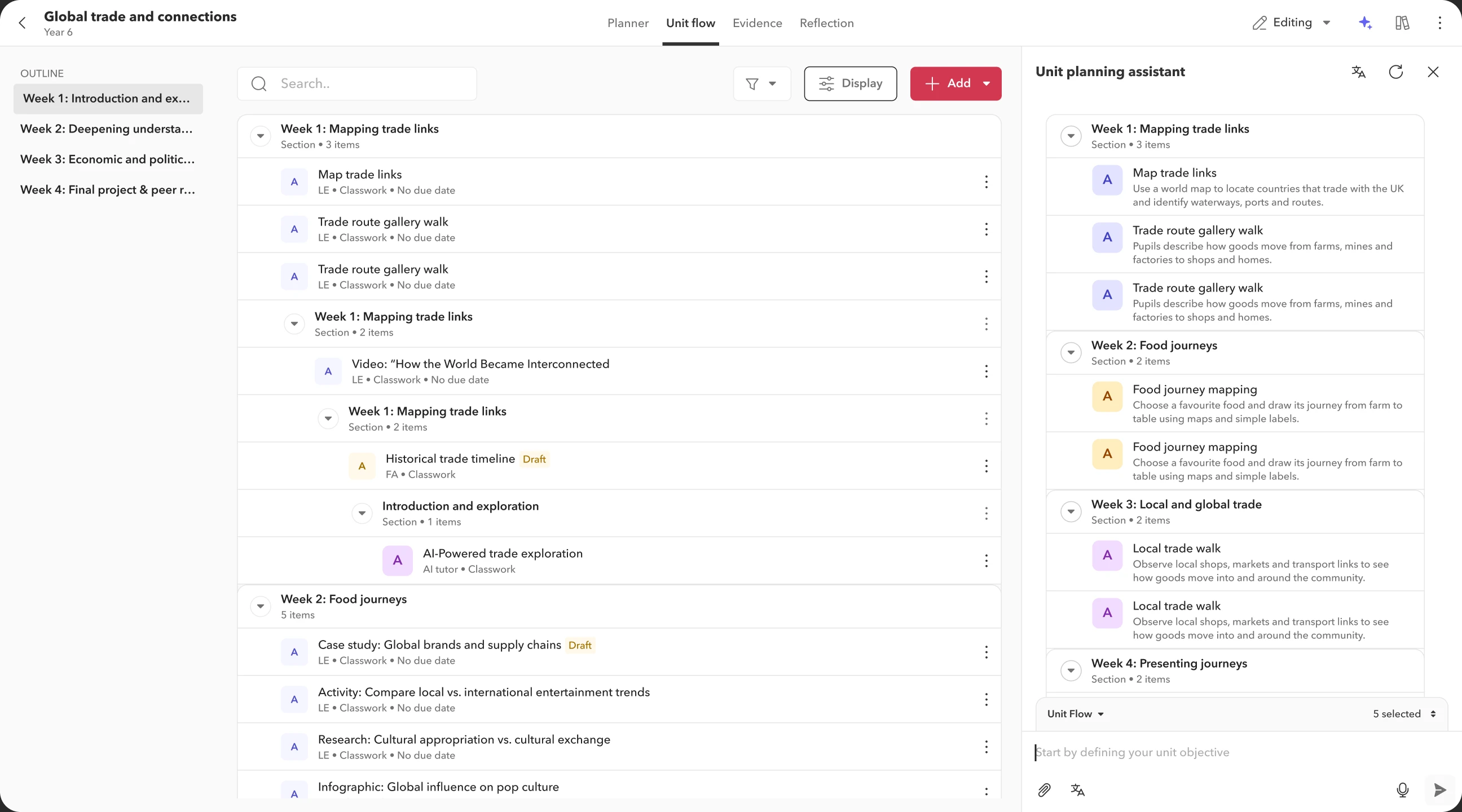Collapse Week 4: Presenting journeys in assistant
Viewport: 1462px width, 812px height.
[x=1071, y=670]
